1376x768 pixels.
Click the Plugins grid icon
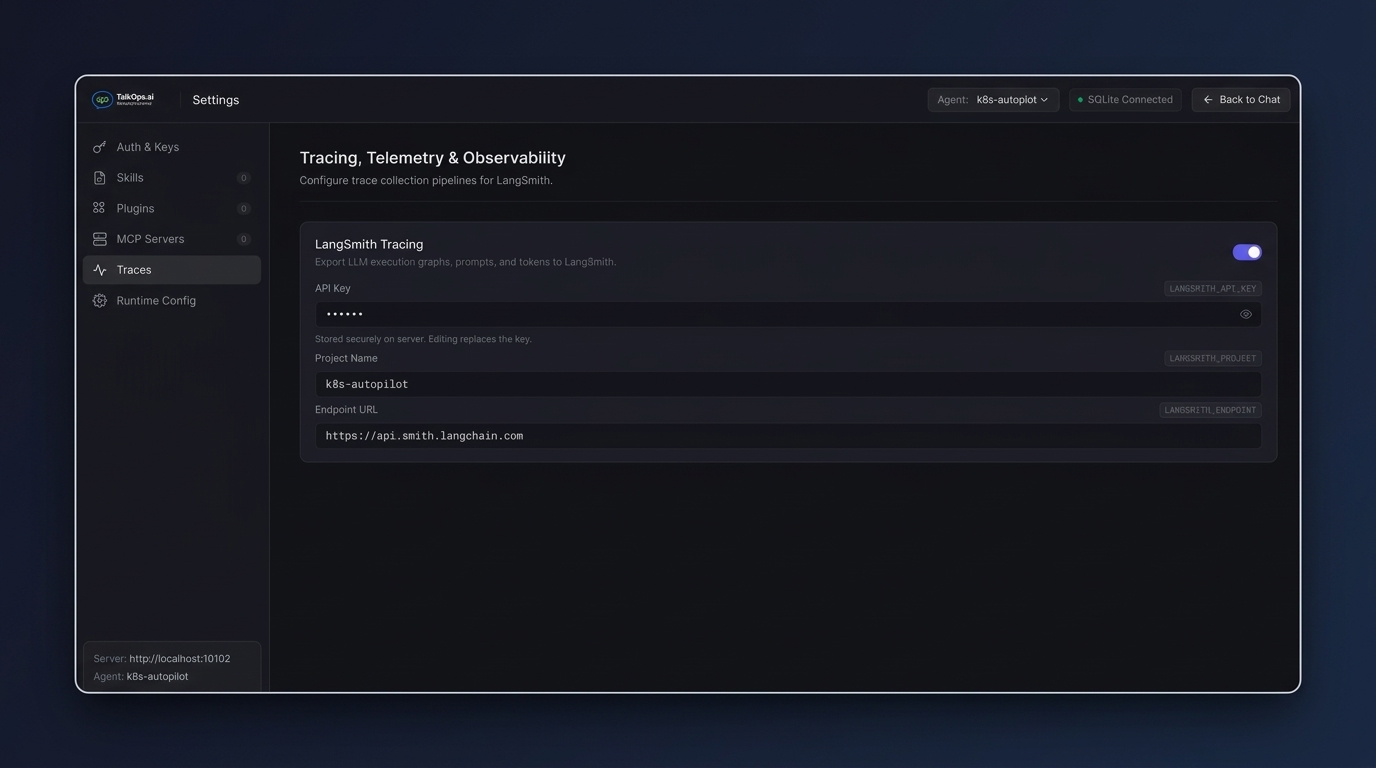pos(99,208)
